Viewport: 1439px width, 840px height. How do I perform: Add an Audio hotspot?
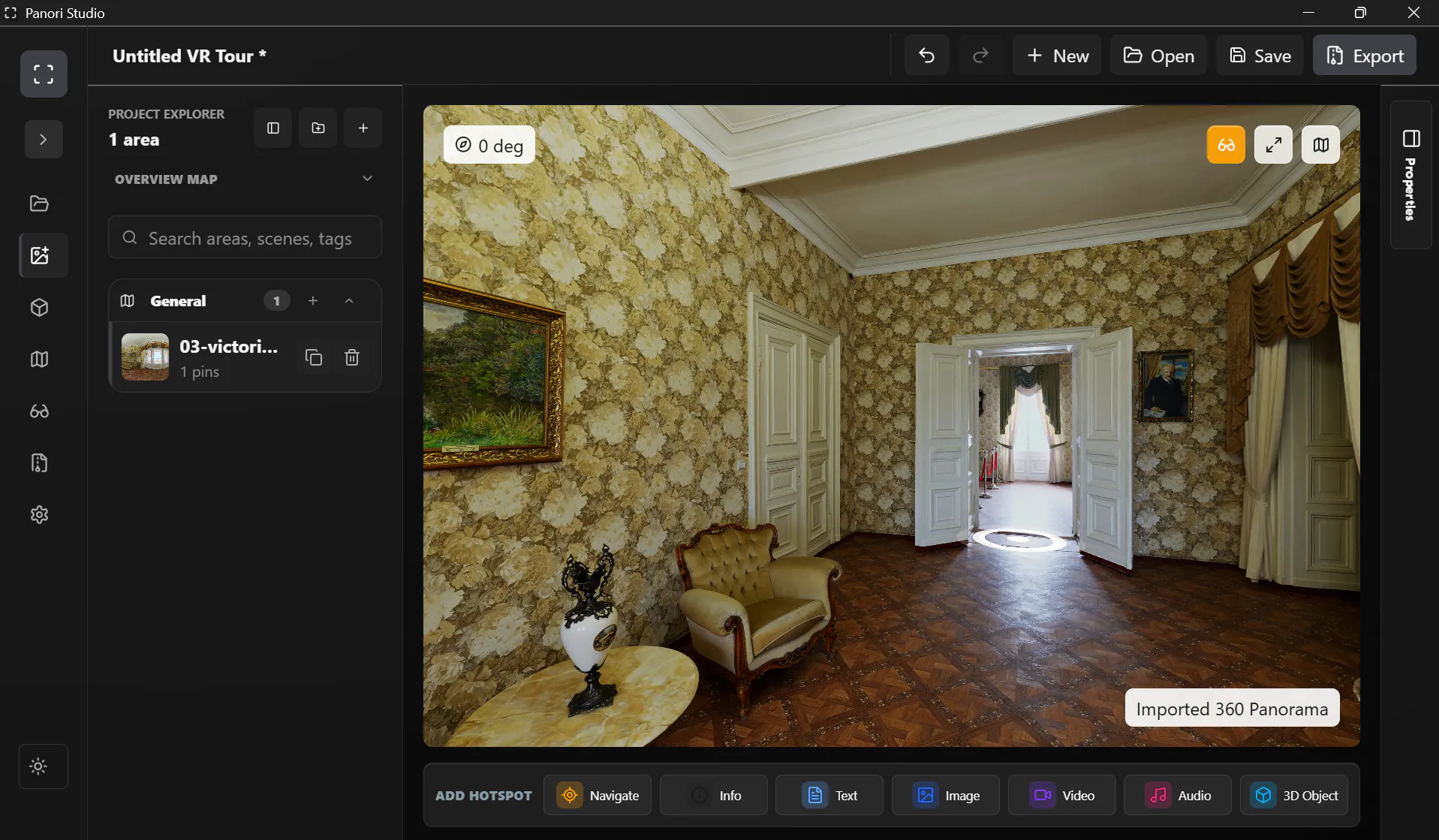click(1178, 795)
